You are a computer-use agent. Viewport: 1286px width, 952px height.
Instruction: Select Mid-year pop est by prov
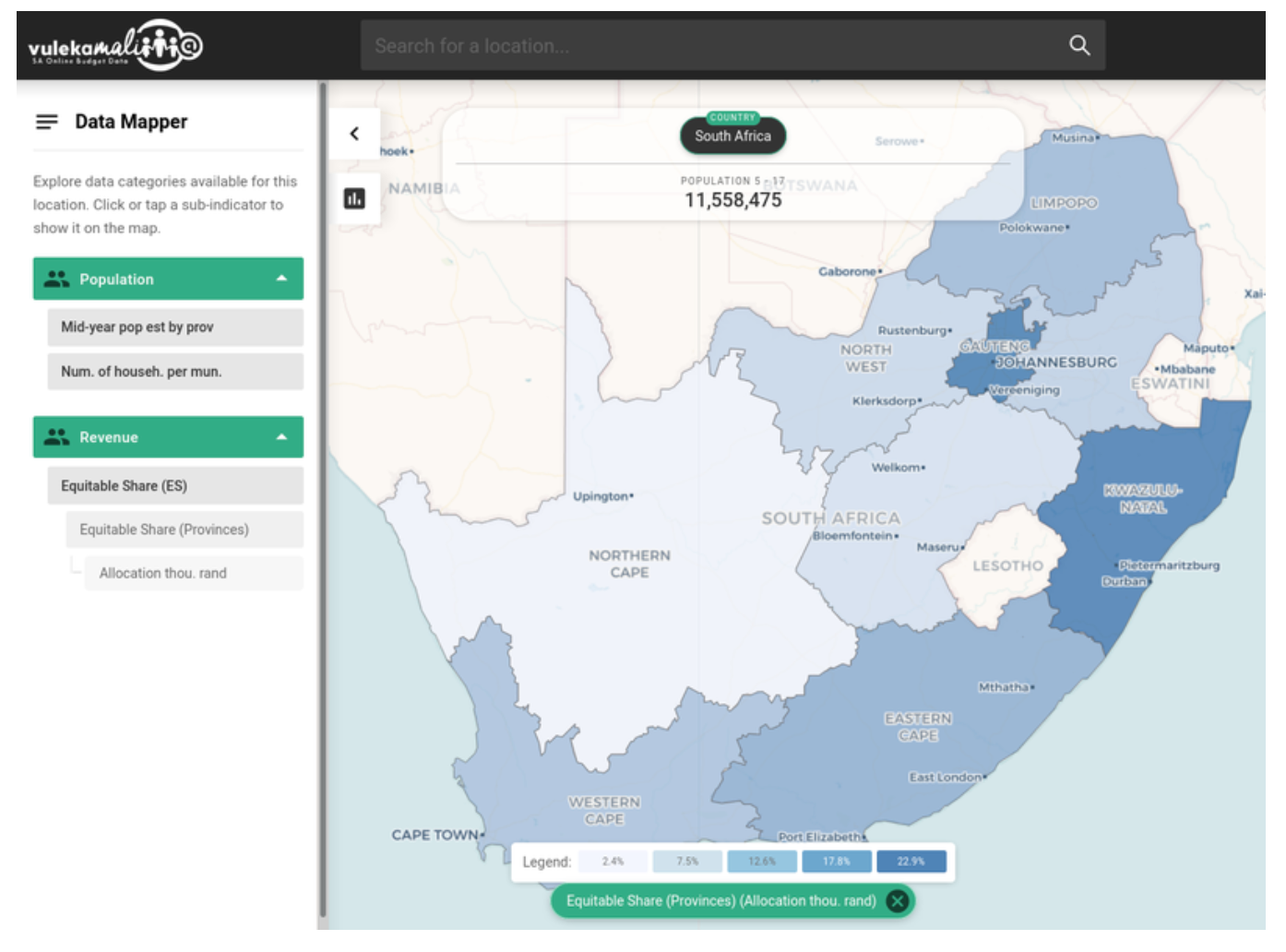tap(174, 327)
